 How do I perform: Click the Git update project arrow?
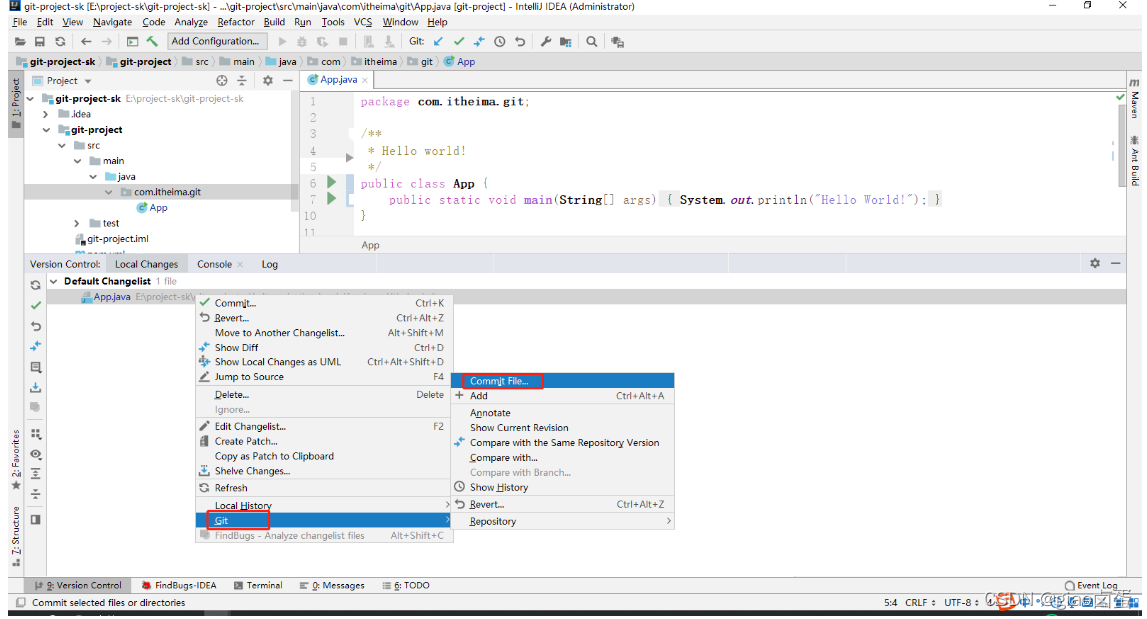tap(438, 42)
